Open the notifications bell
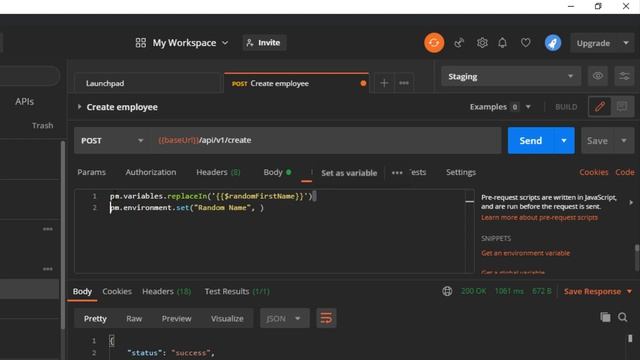Viewport: 640px width, 360px height. (x=502, y=43)
